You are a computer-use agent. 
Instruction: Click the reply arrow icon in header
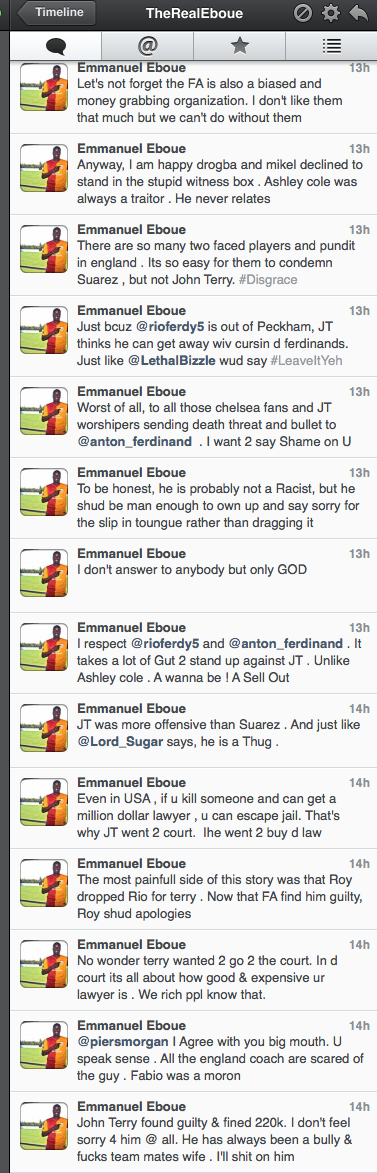tap(358, 13)
